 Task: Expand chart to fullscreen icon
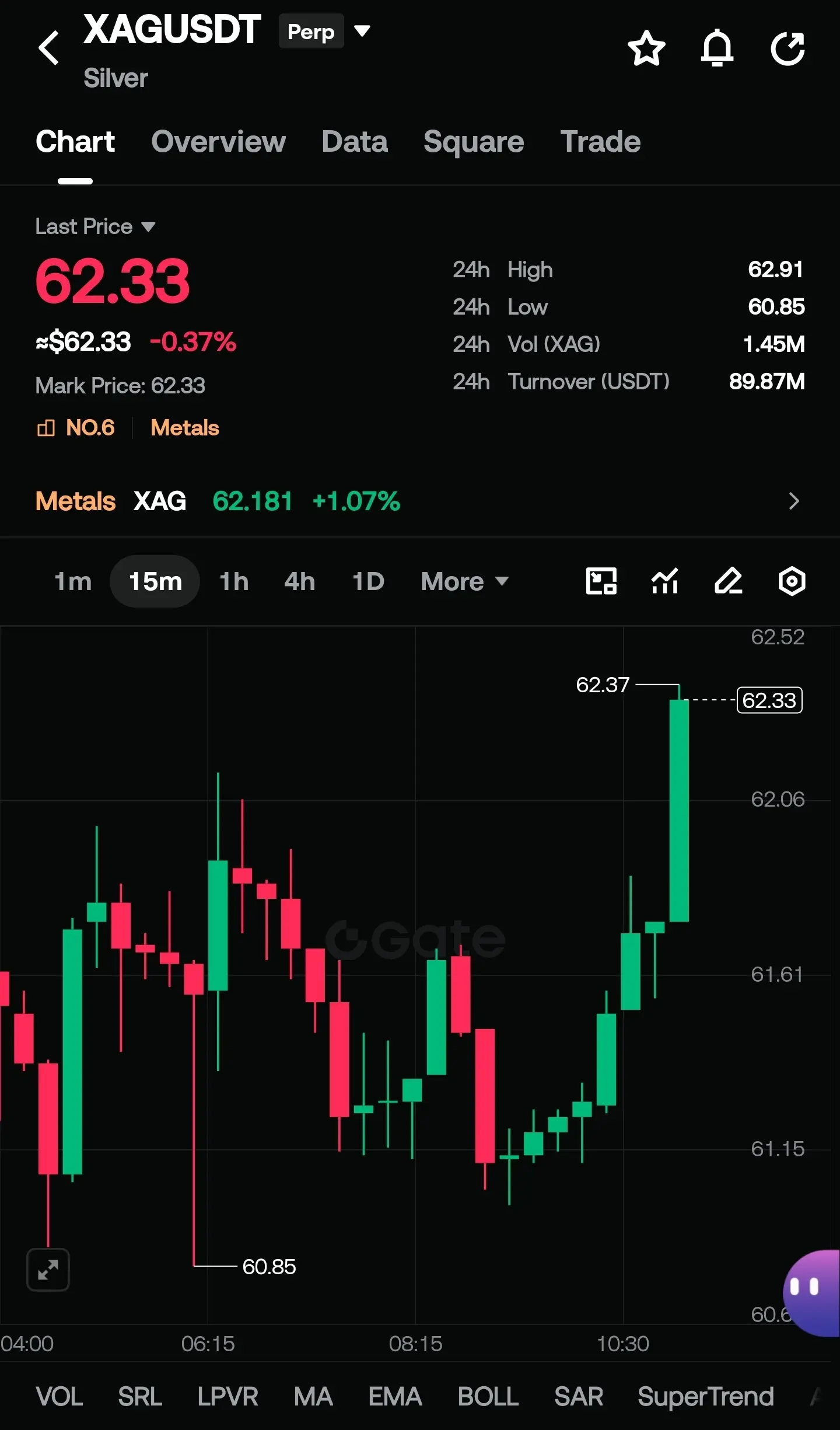[x=48, y=1269]
